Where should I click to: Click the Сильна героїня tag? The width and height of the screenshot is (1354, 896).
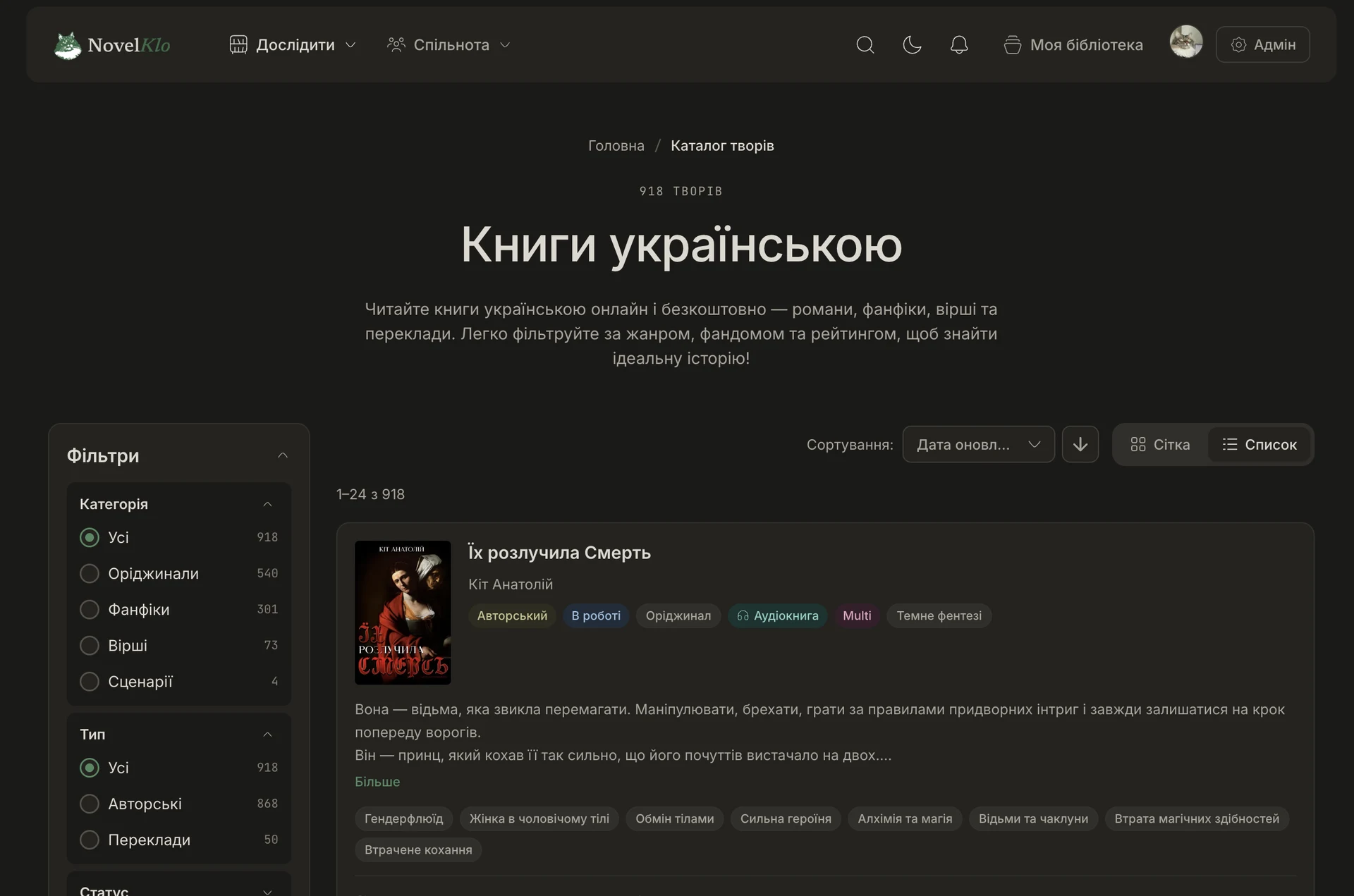click(786, 818)
